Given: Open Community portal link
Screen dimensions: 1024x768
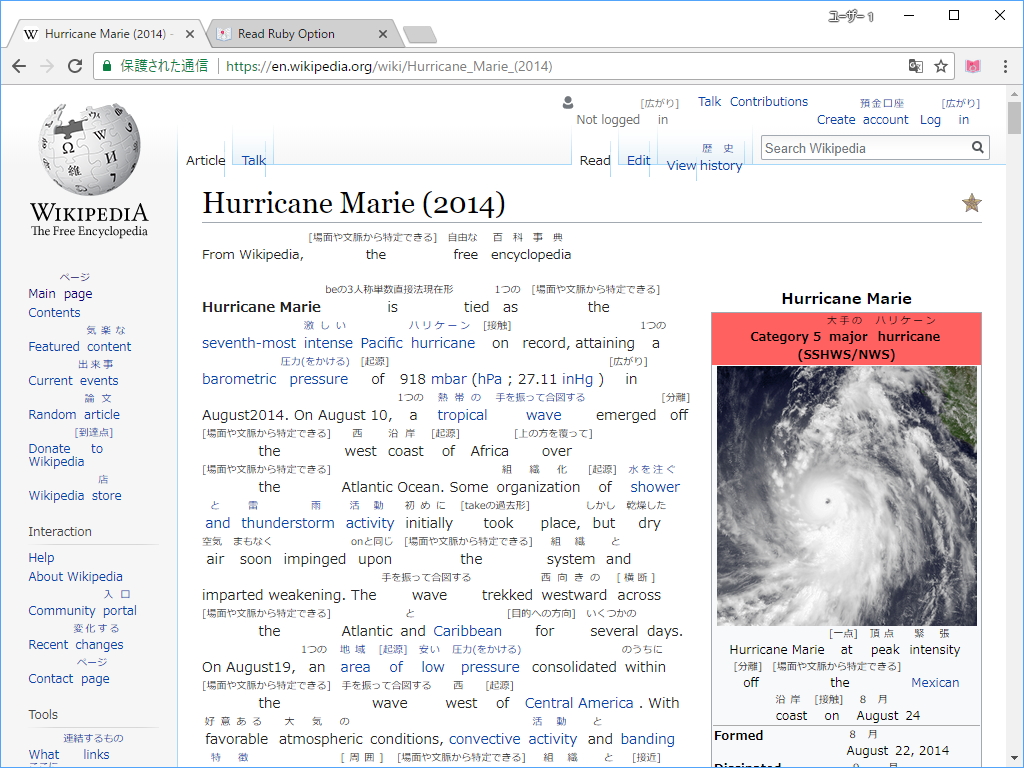Looking at the screenshot, I should (82, 610).
